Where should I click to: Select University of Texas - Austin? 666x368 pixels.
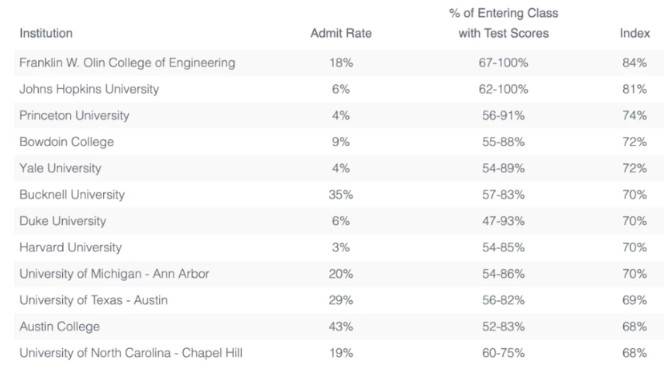point(93,300)
